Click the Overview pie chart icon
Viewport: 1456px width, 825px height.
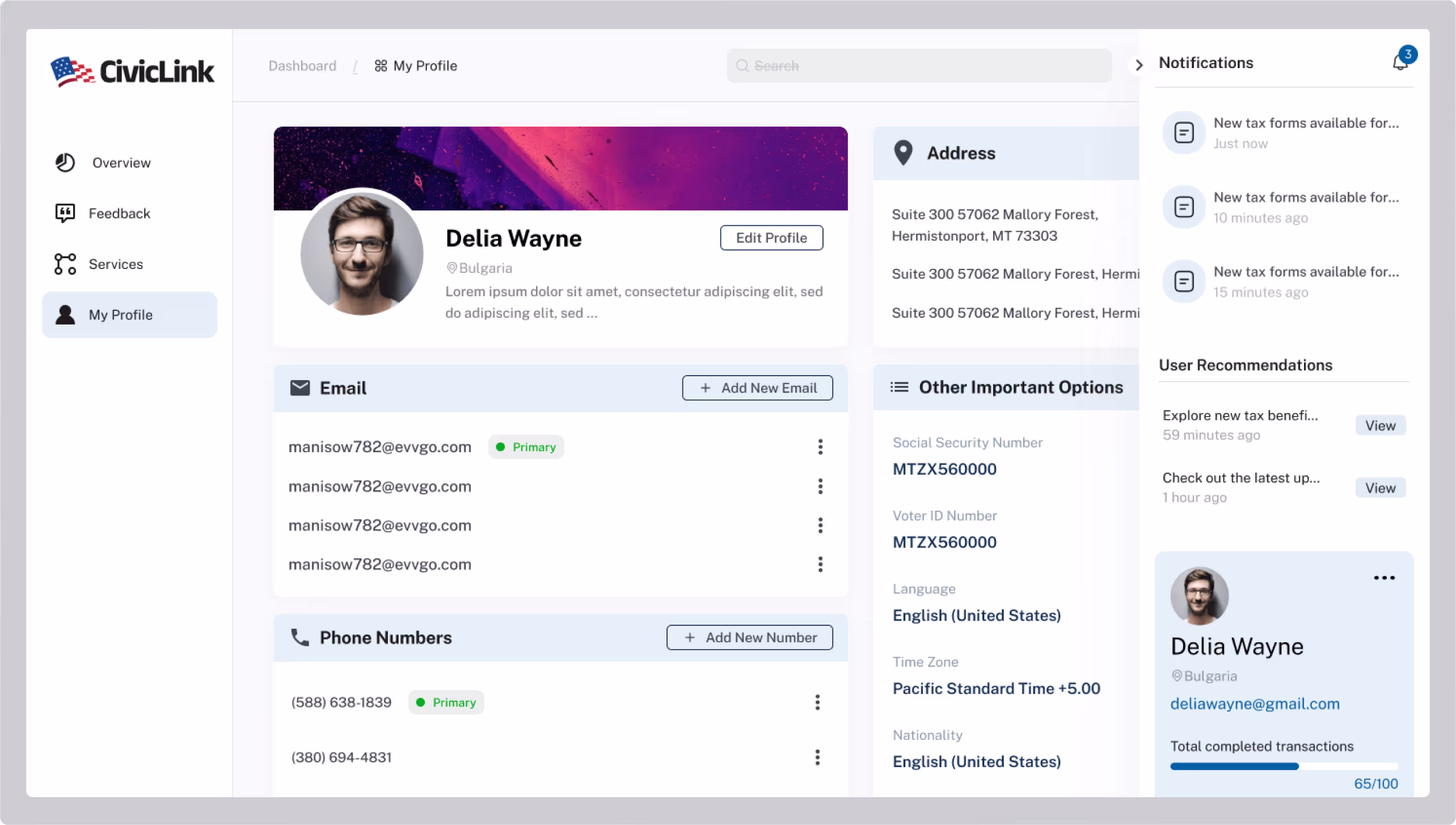point(65,163)
